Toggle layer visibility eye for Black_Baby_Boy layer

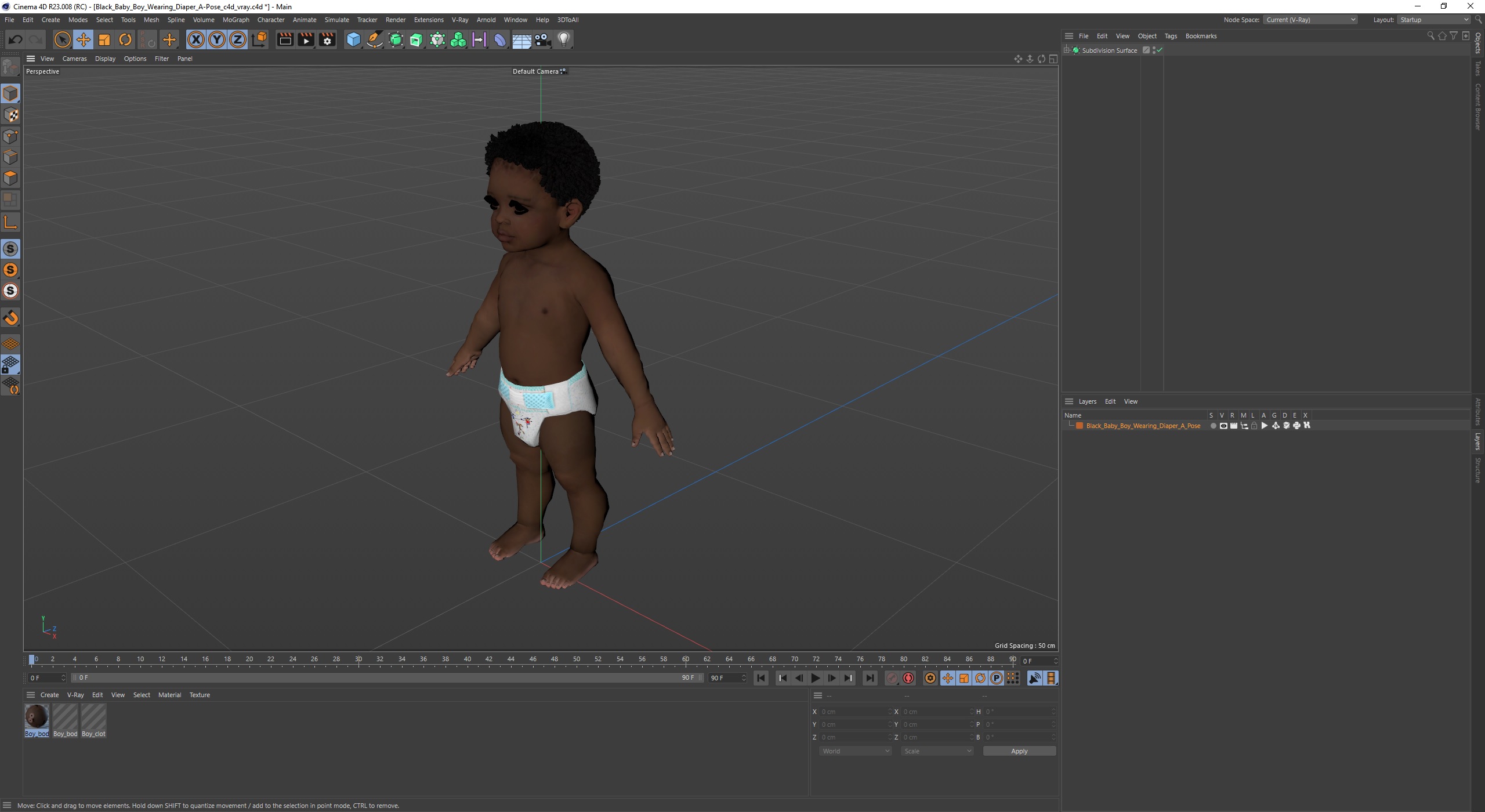pyautogui.click(x=1223, y=426)
